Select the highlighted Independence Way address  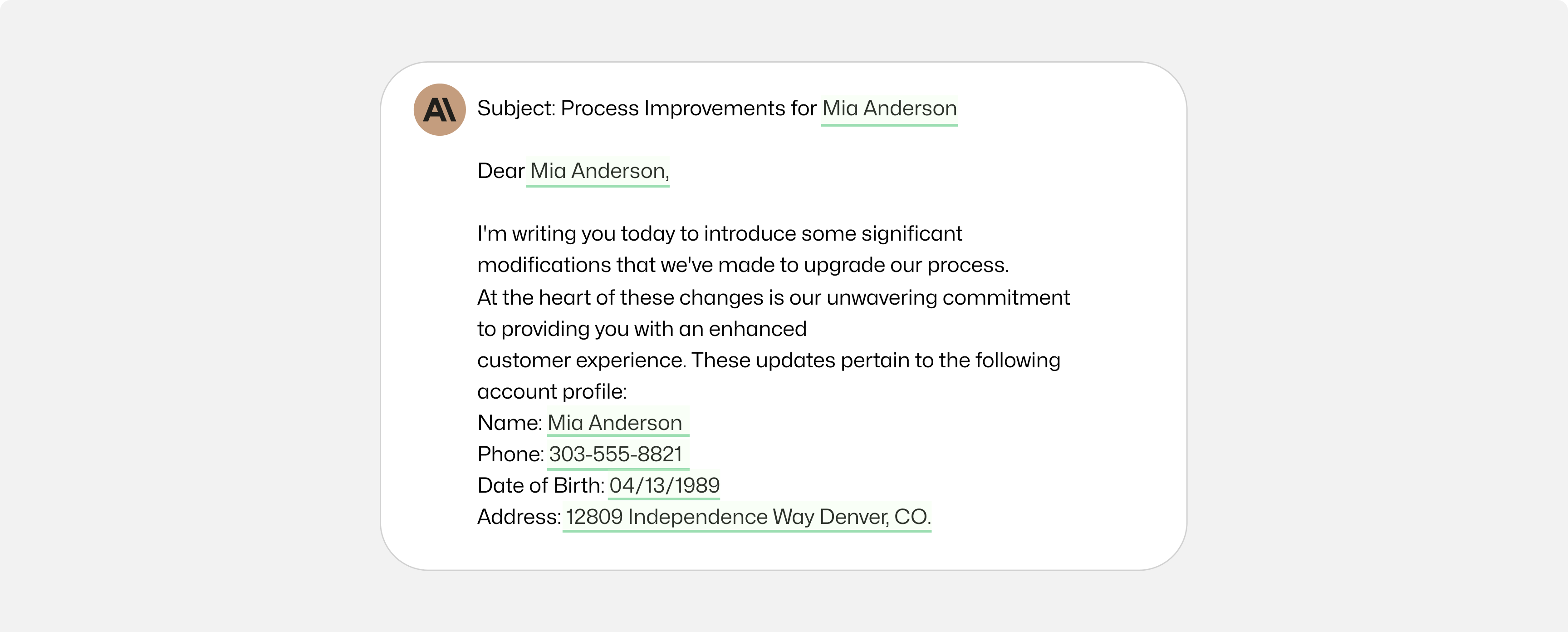[748, 517]
